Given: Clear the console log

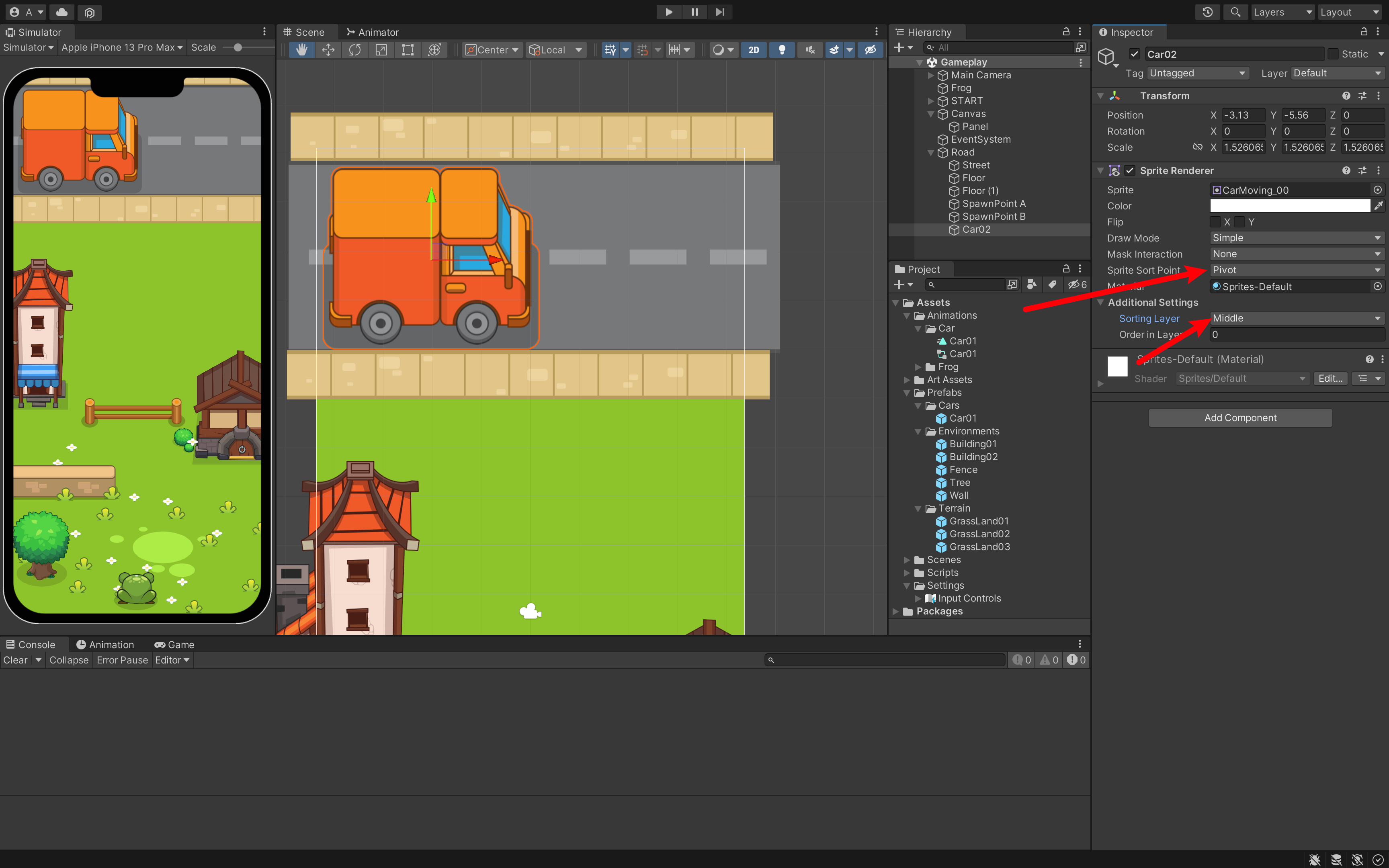Looking at the screenshot, I should 16,660.
